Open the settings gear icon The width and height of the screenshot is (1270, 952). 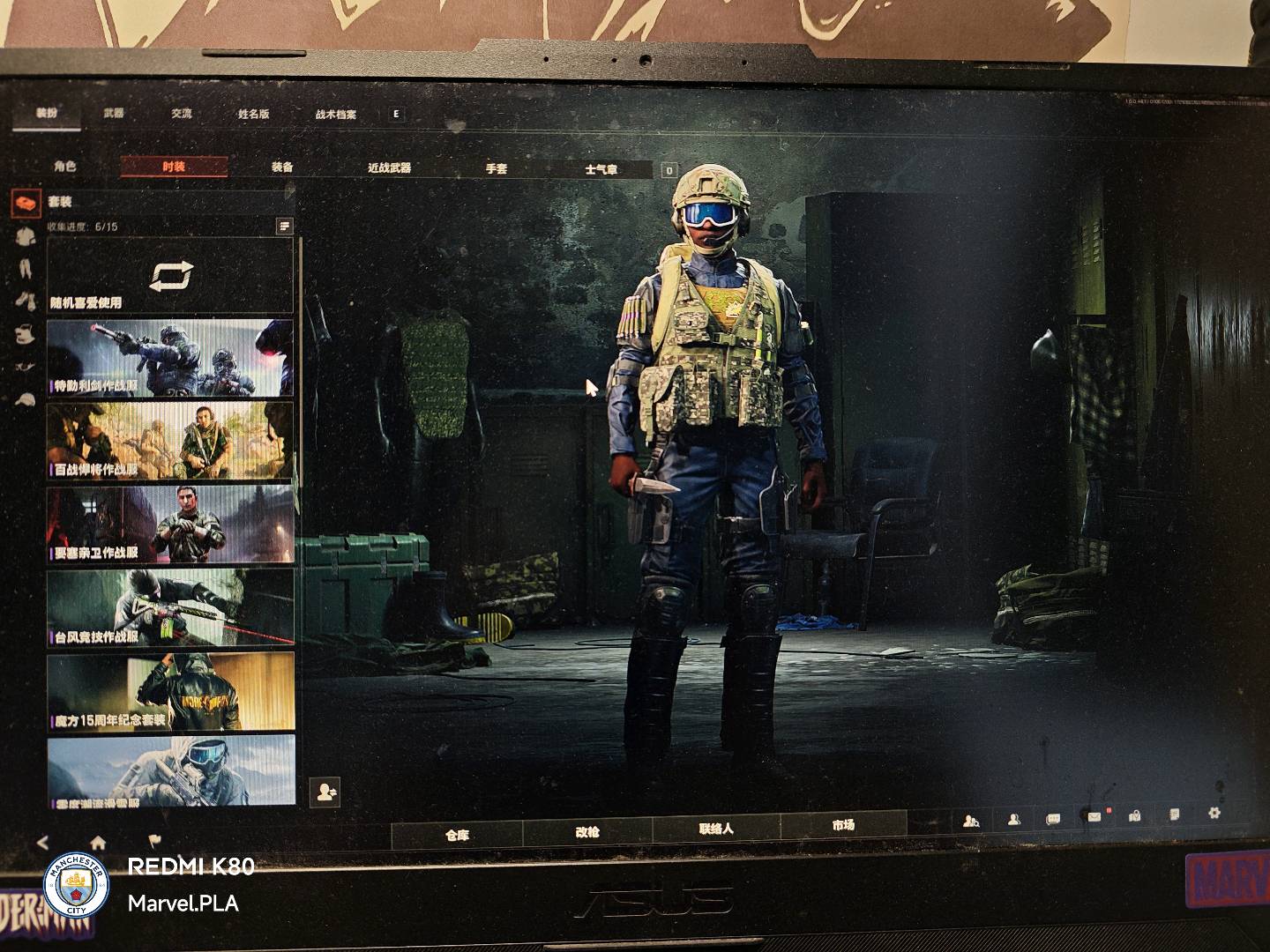(1214, 814)
